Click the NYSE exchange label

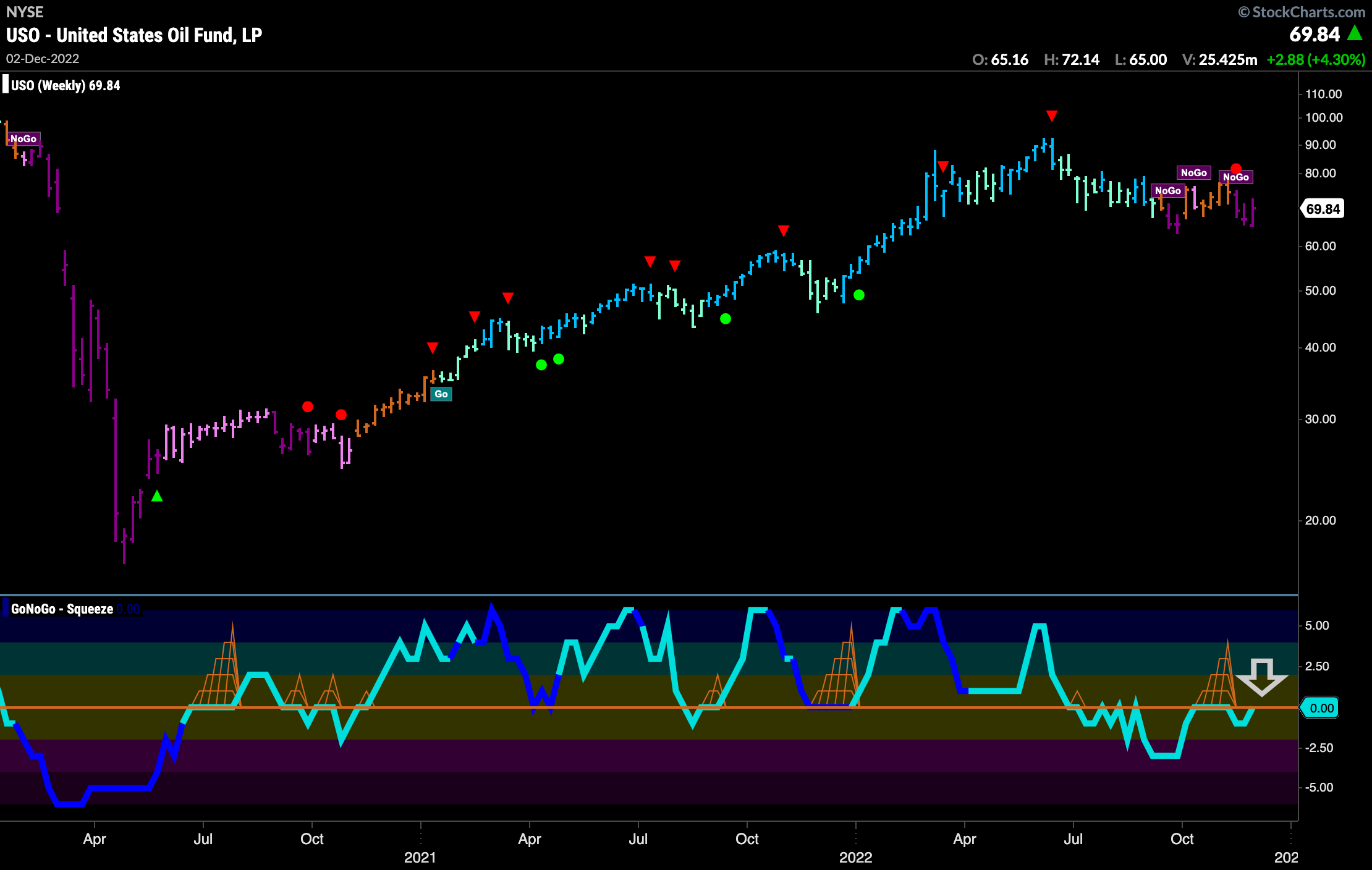click(25, 12)
